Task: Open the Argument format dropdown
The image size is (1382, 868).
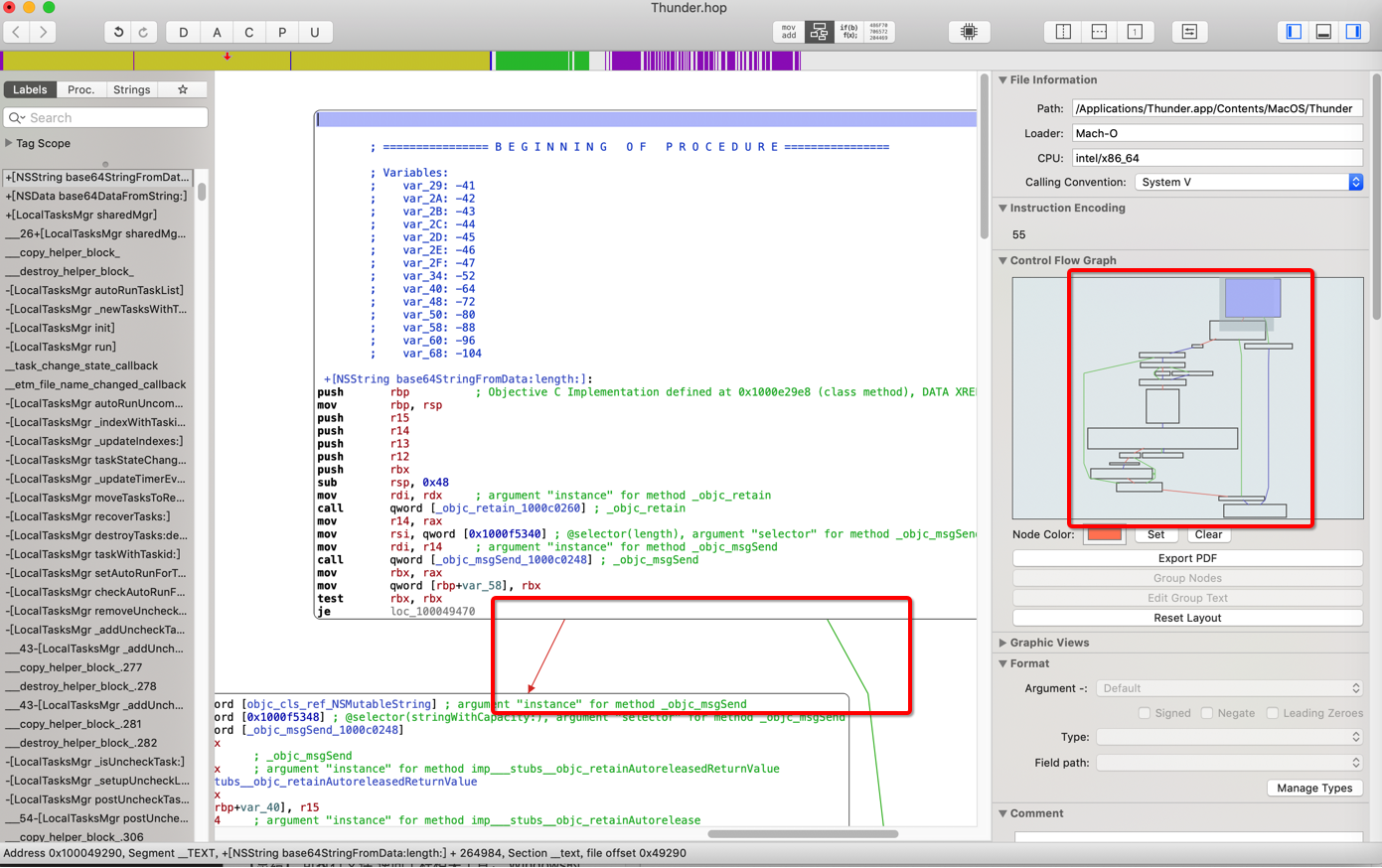Action: (1230, 688)
